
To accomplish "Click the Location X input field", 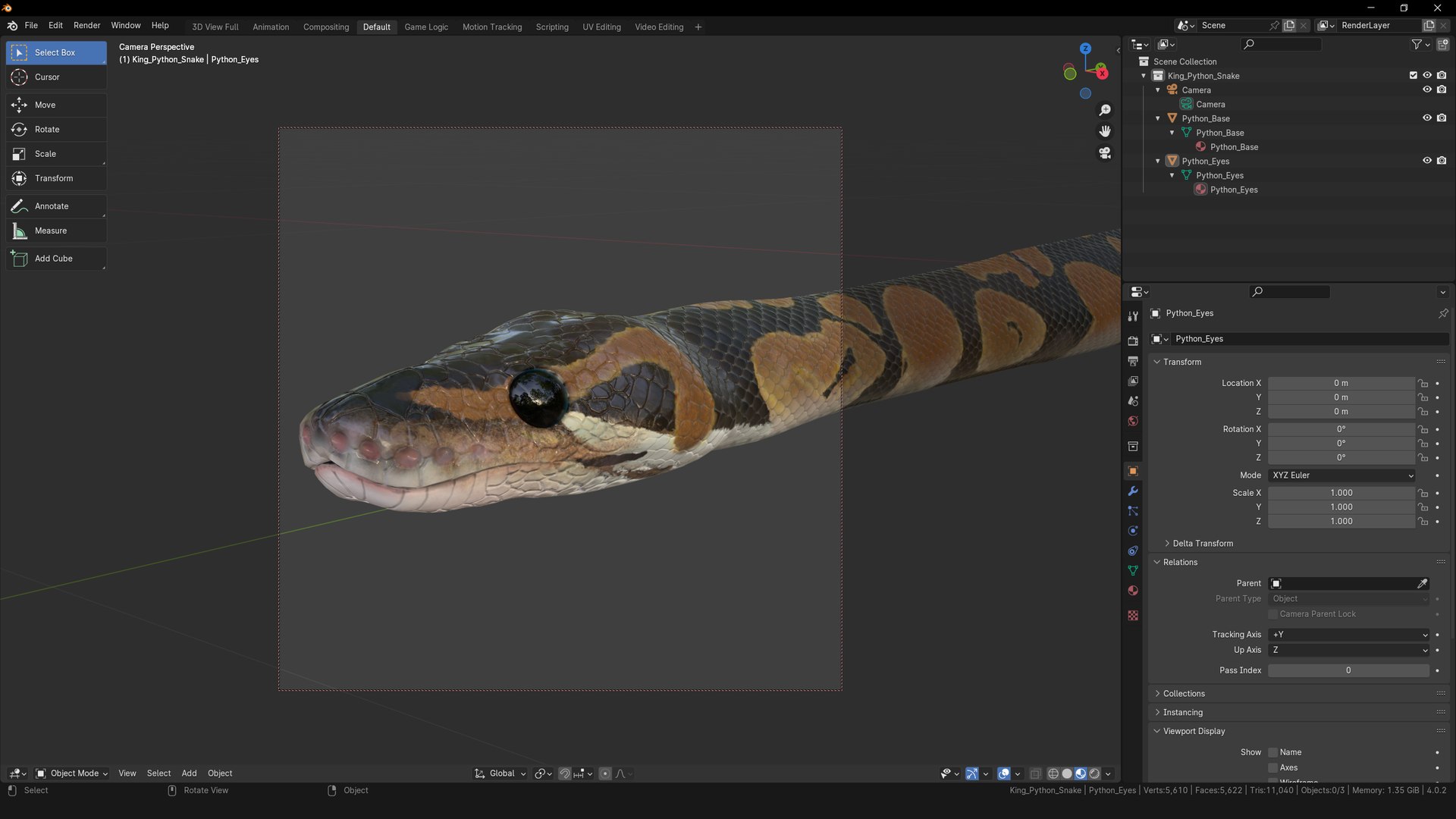I will pos(1340,384).
